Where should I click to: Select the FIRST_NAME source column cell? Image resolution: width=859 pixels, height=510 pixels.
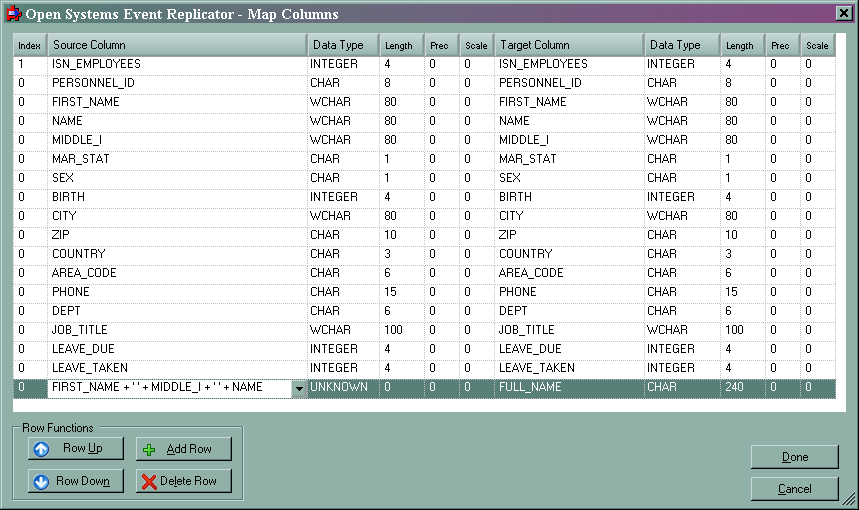point(177,102)
